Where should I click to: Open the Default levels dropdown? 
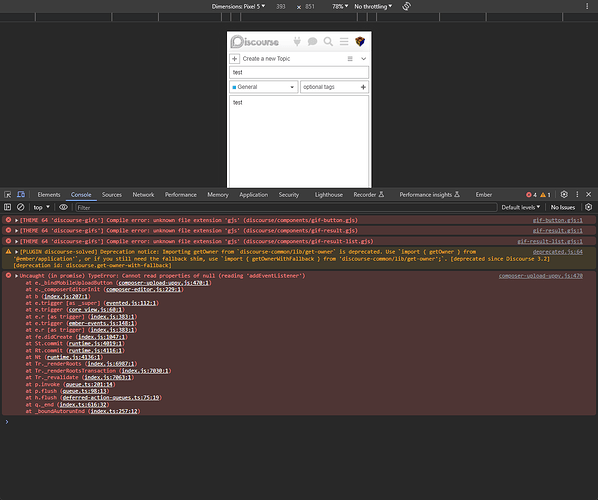point(521,207)
